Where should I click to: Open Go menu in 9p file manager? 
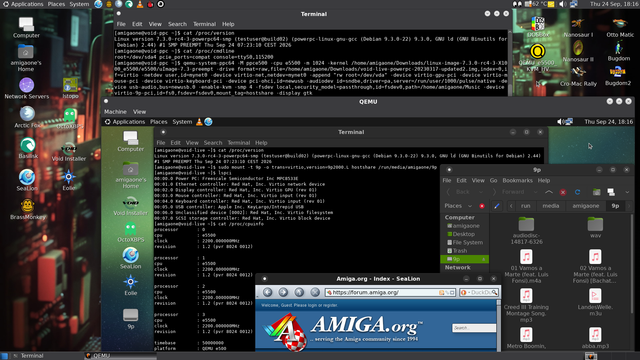click(493, 180)
